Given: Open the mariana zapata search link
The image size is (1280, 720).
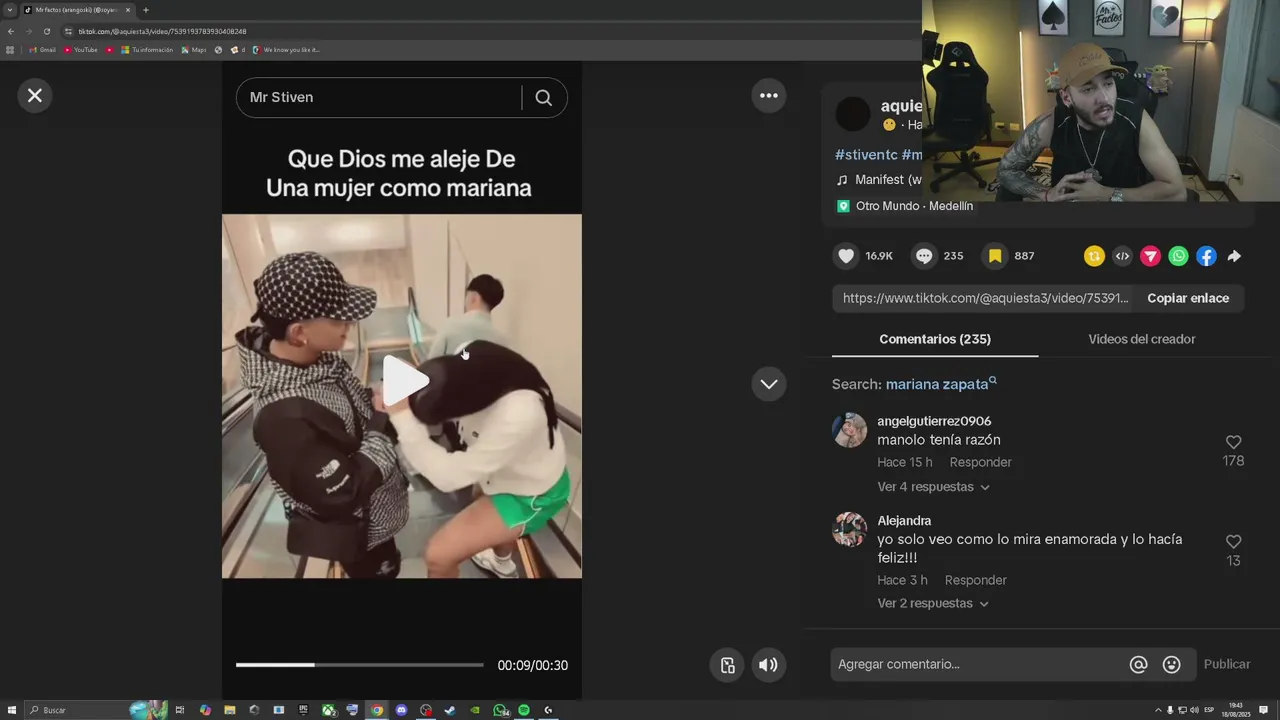Looking at the screenshot, I should [x=941, y=384].
